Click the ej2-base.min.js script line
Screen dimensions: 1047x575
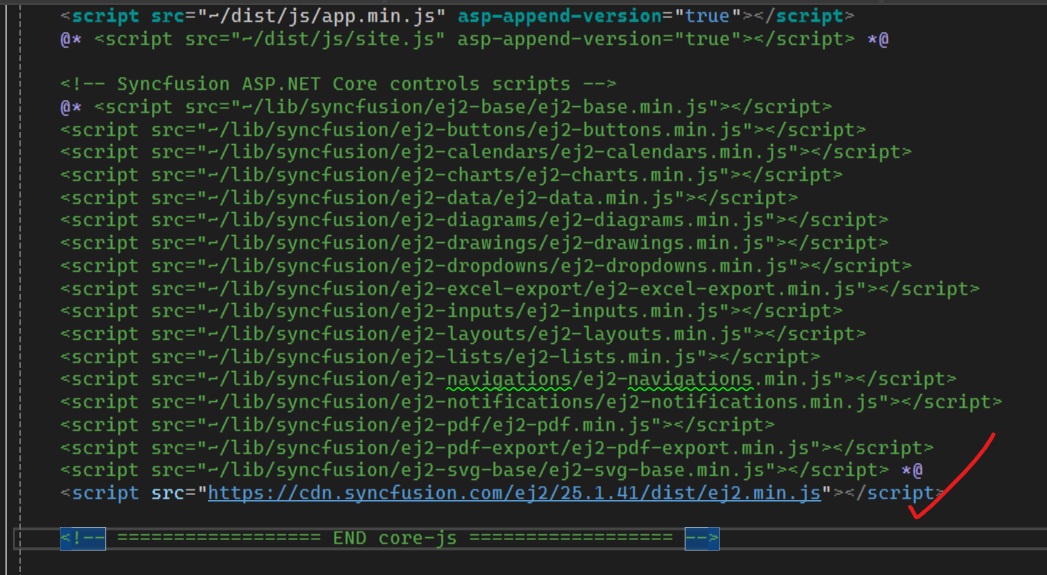point(446,107)
